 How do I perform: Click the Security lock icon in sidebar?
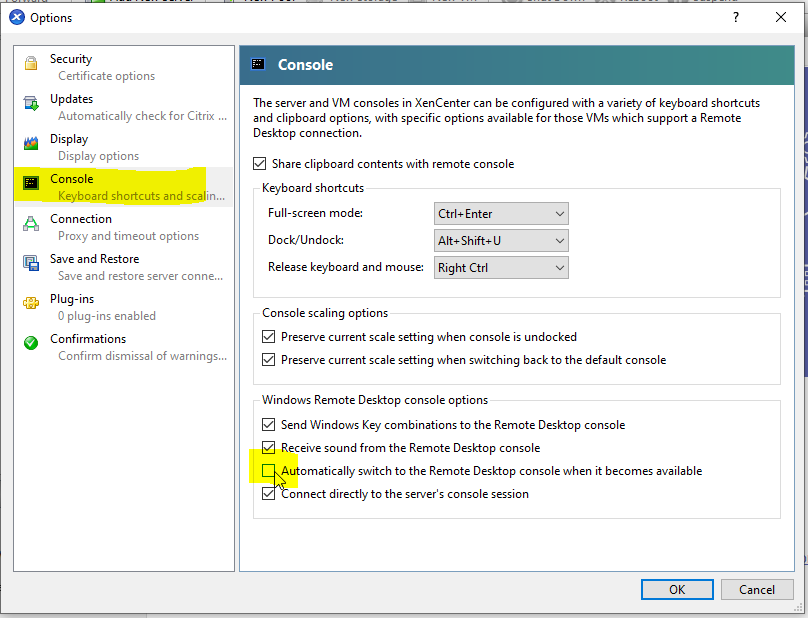pos(31,62)
